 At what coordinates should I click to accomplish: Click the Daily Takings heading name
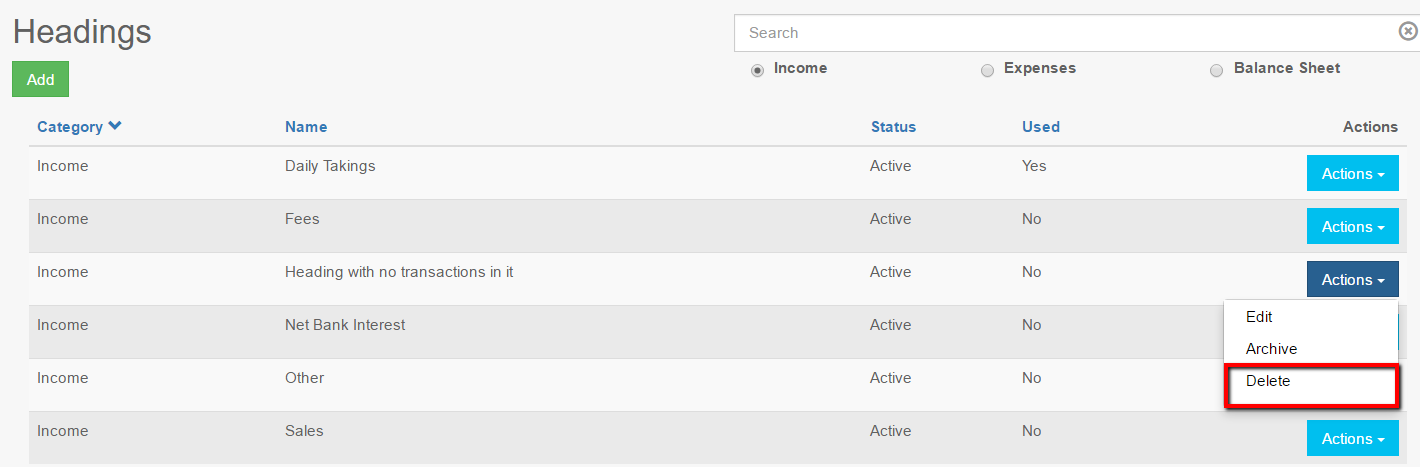(x=330, y=166)
